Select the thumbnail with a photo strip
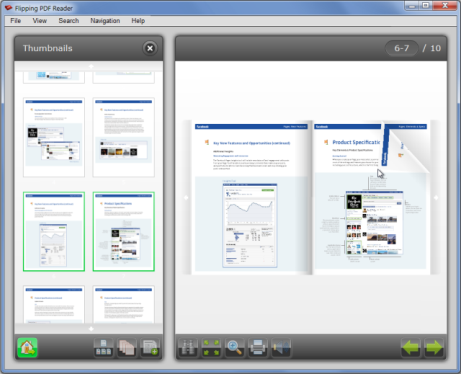The width and height of the screenshot is (461, 374). 124,137
